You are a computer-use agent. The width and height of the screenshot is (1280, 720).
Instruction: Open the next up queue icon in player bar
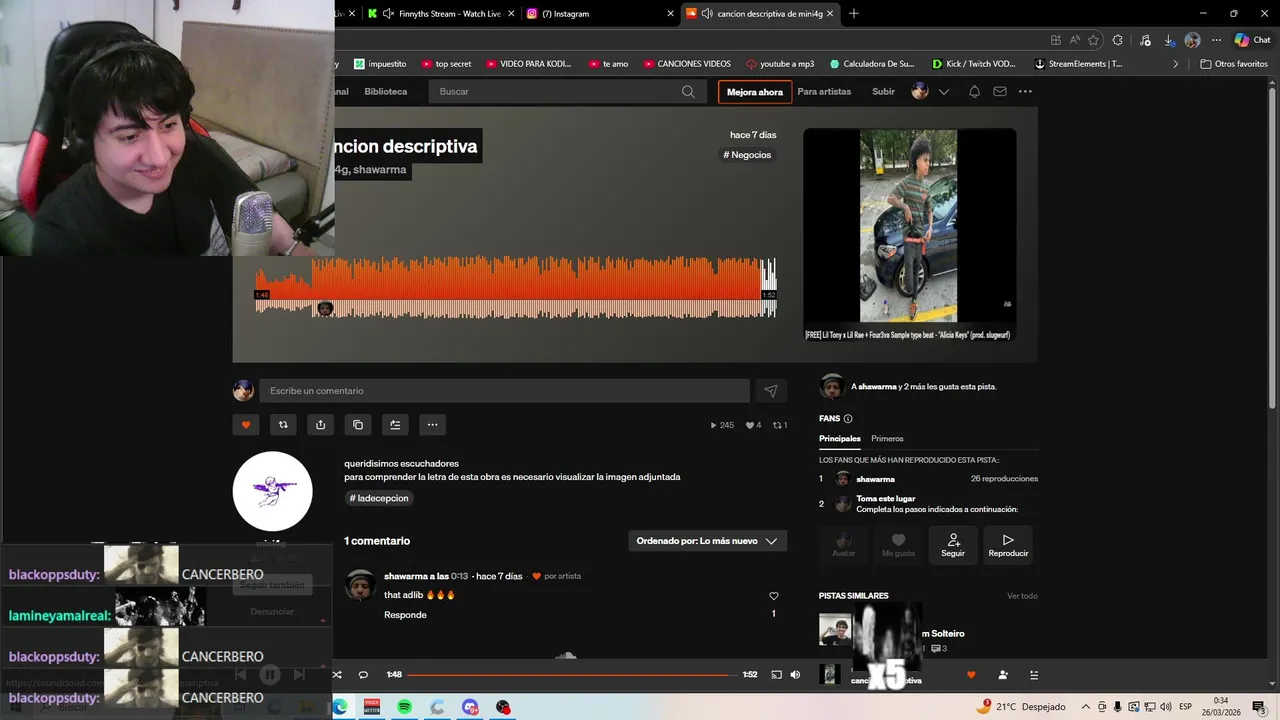pyautogui.click(x=1034, y=675)
